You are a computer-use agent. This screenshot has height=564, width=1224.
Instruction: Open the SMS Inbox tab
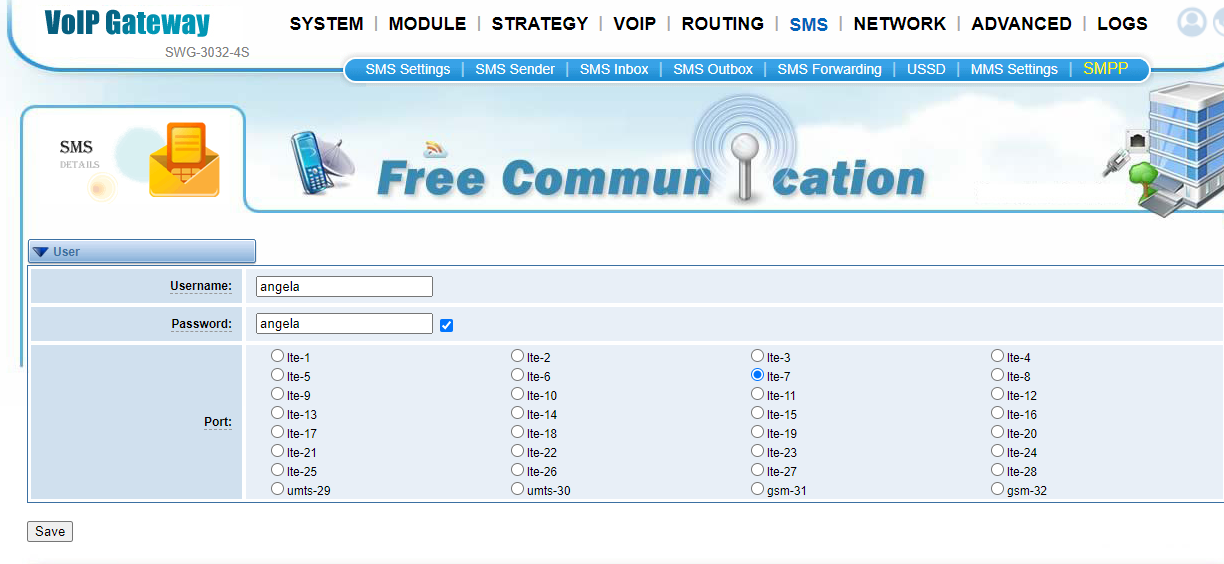tap(614, 69)
